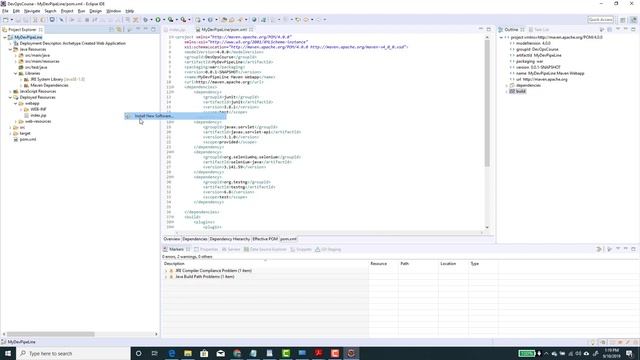Select Maven Dependencies in Project Explorer
This screenshot has height=360, width=640.
coord(49,85)
